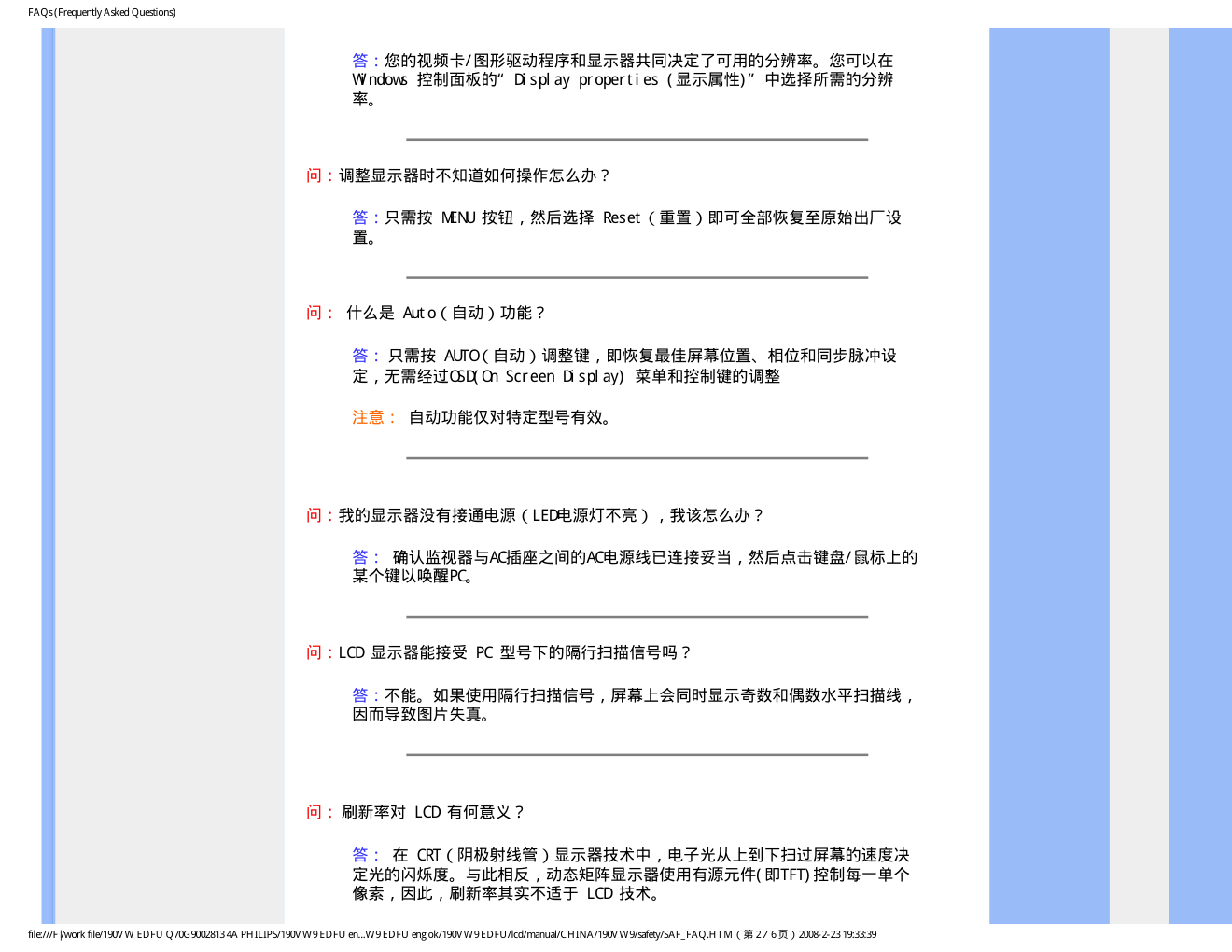The width and height of the screenshot is (1232, 952).
Task: Click the file path footer ending in SAF_FAQ.HTM
Action: 452,934
